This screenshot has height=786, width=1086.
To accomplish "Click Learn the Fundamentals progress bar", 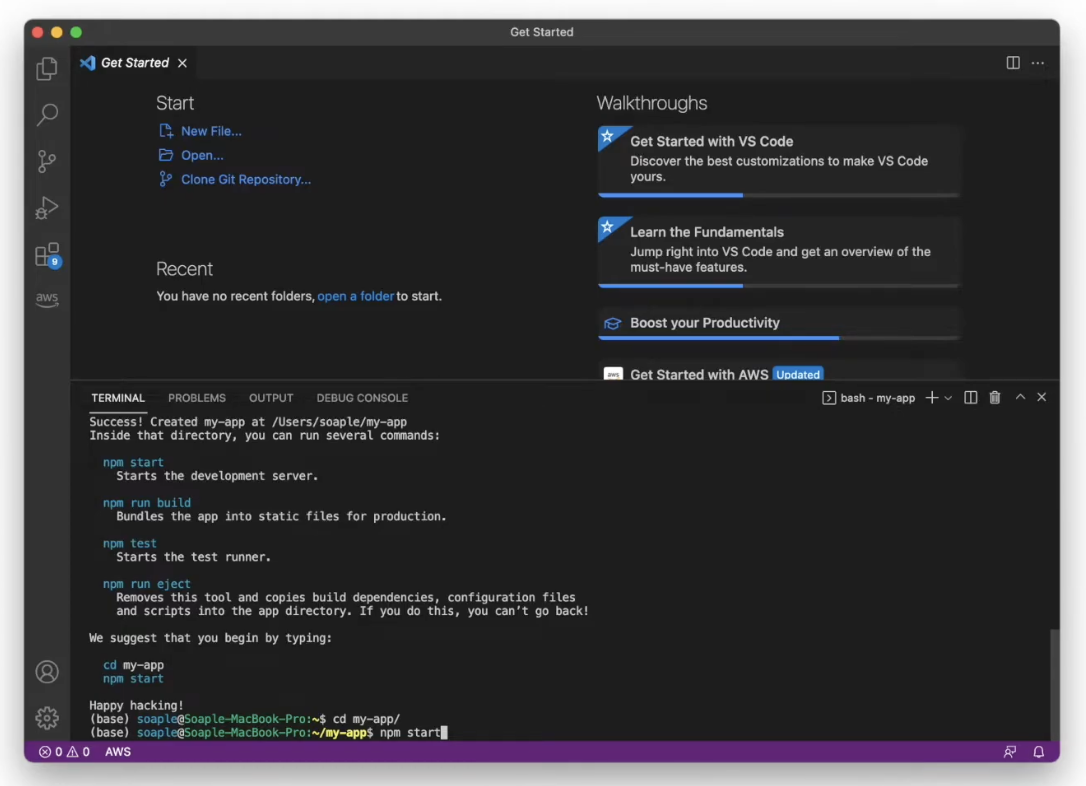I will click(x=779, y=285).
